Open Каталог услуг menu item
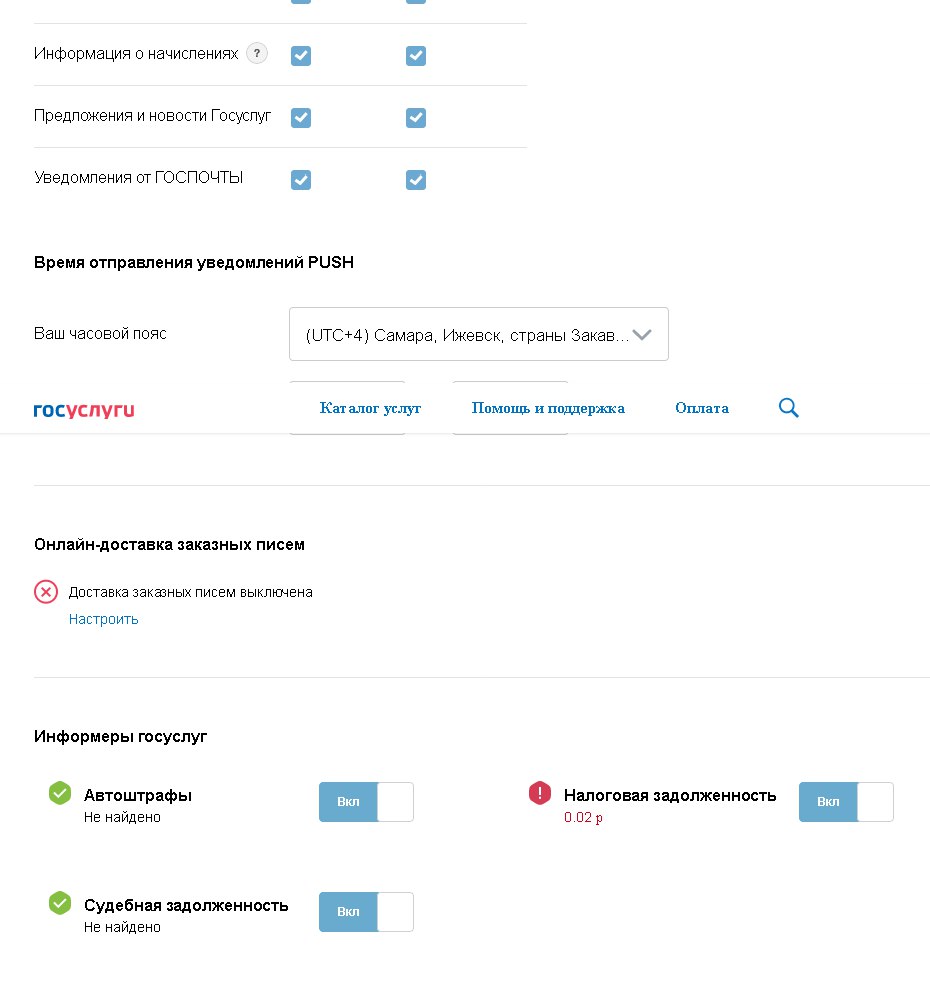 click(x=370, y=408)
